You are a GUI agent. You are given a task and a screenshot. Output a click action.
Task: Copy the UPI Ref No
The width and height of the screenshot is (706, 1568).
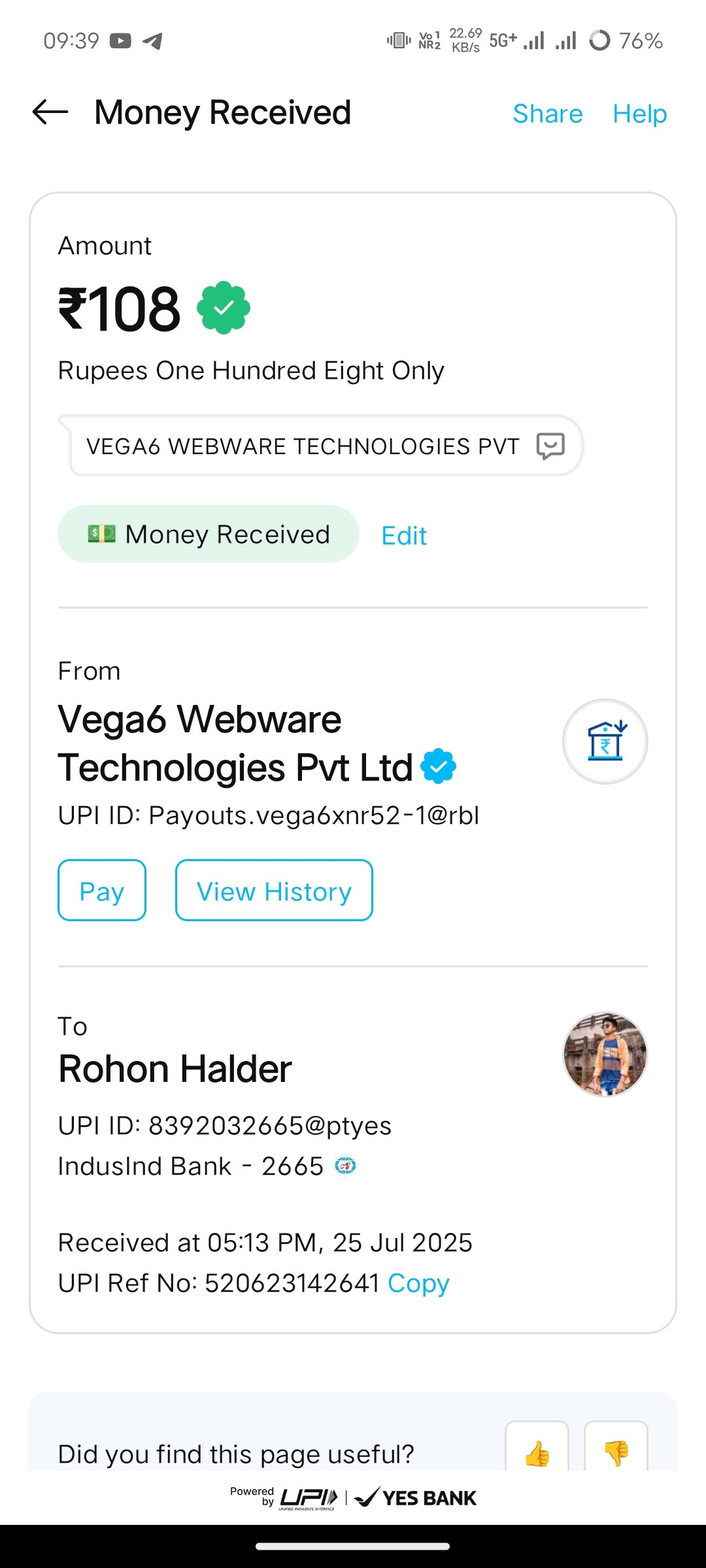pos(418,1283)
